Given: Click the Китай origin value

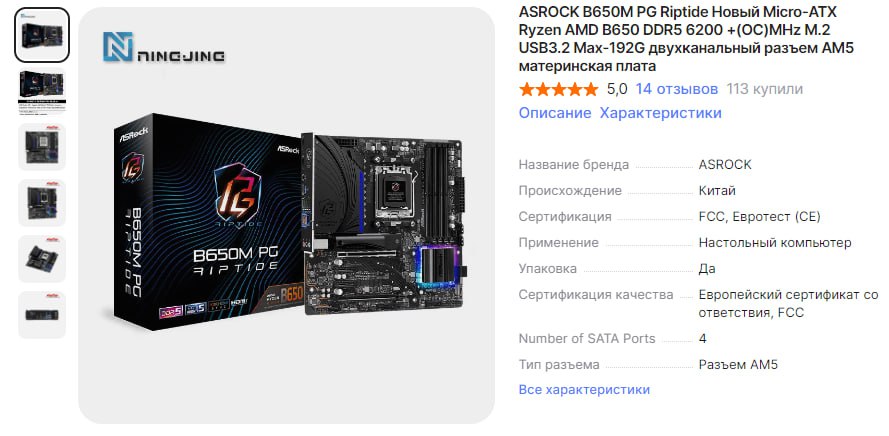Looking at the screenshot, I should pyautogui.click(x=717, y=191).
